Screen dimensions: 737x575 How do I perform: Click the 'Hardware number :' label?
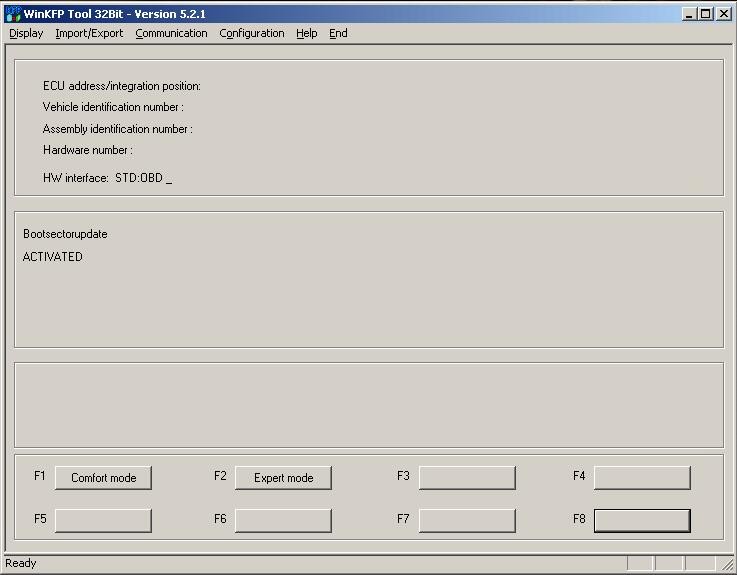[x=88, y=150]
